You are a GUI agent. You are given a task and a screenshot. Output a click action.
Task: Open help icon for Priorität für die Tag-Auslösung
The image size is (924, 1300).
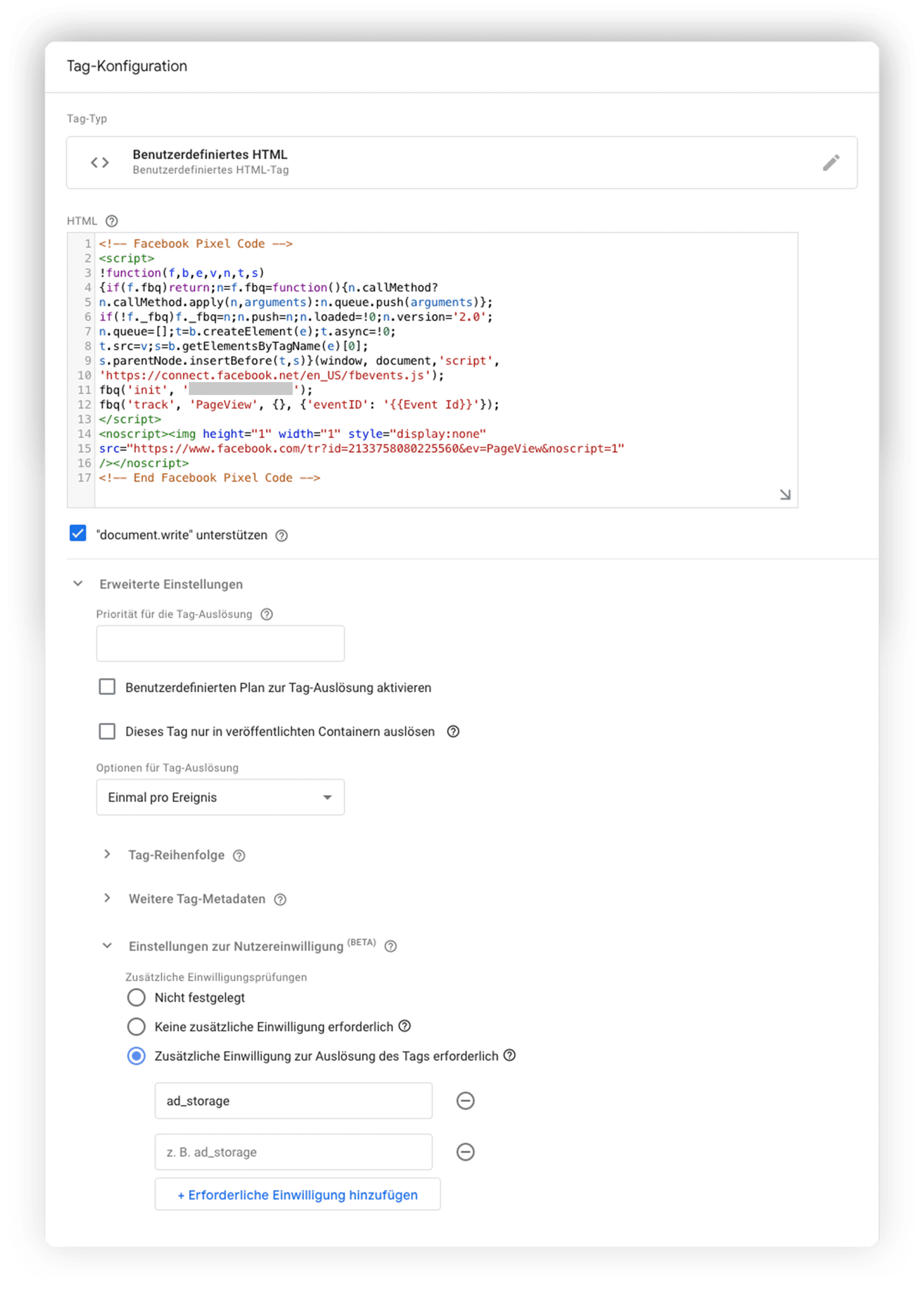click(x=266, y=614)
